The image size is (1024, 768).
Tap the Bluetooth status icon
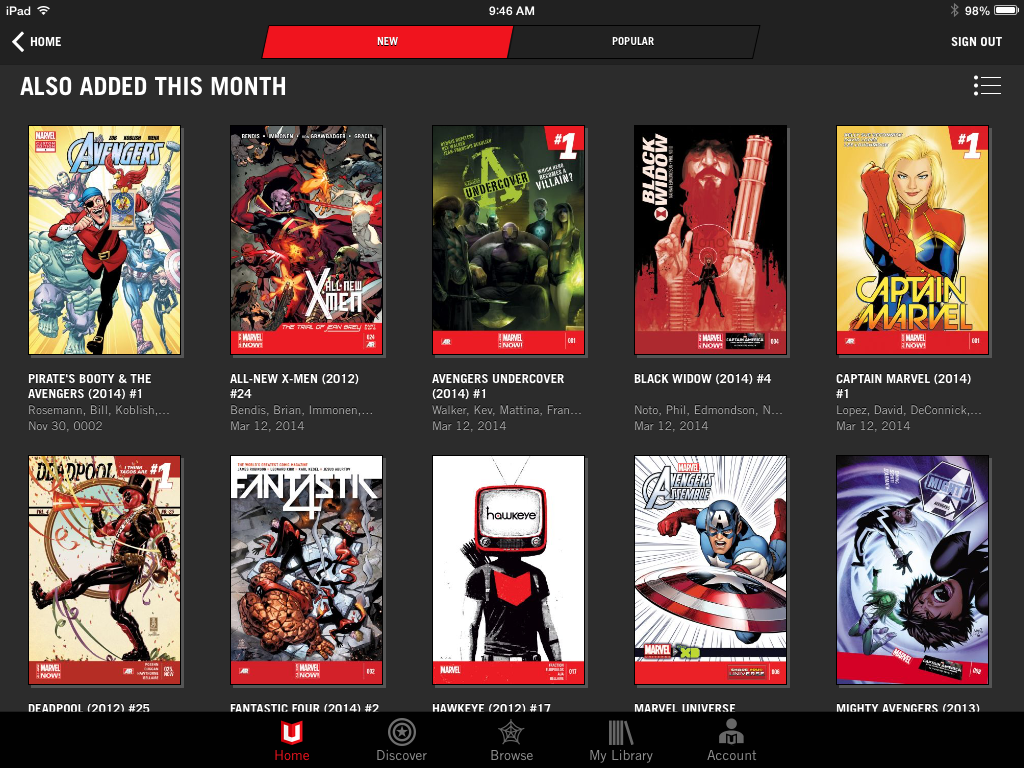pyautogui.click(x=953, y=11)
